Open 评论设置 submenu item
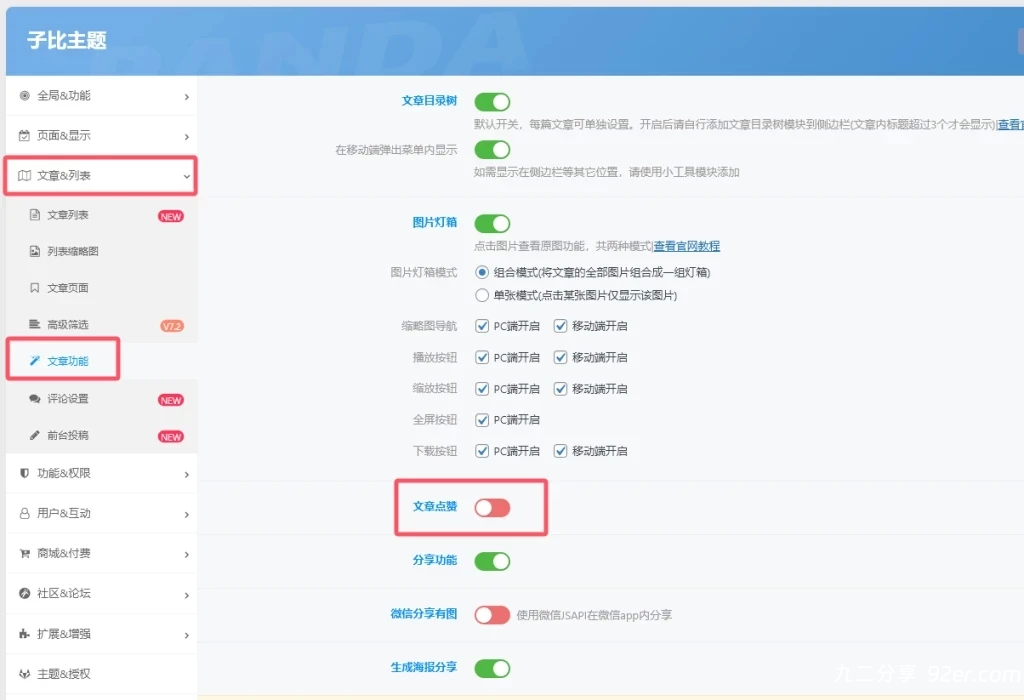1024x700 pixels. point(101,398)
